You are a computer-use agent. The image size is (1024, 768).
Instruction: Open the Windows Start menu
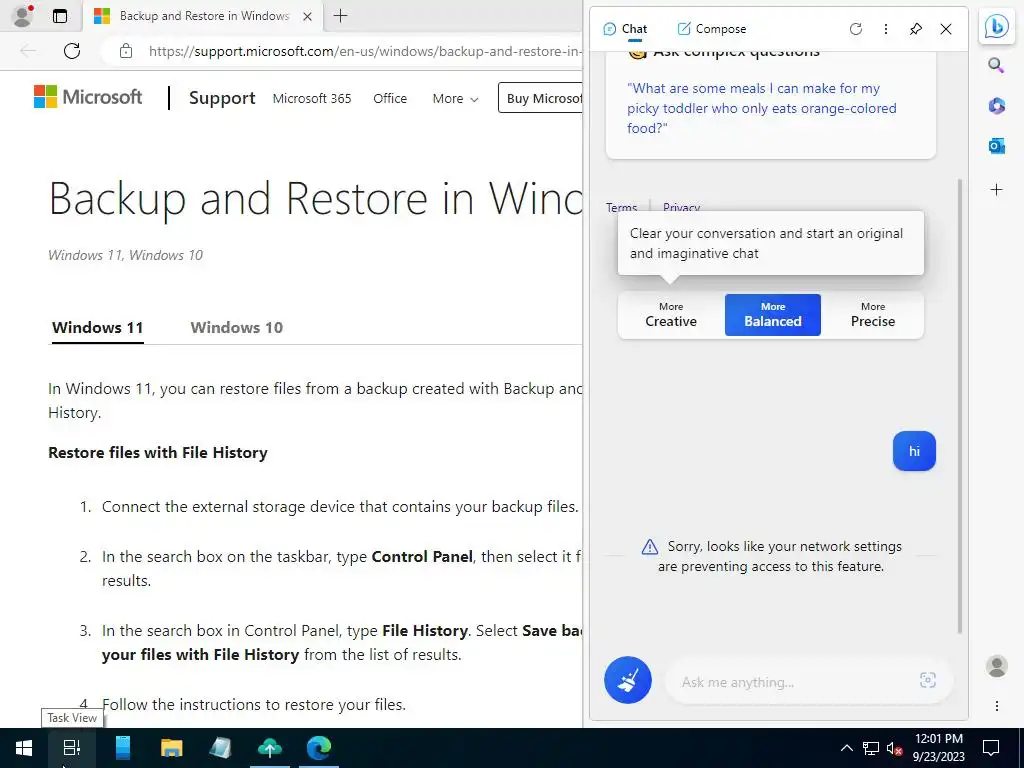coord(24,748)
